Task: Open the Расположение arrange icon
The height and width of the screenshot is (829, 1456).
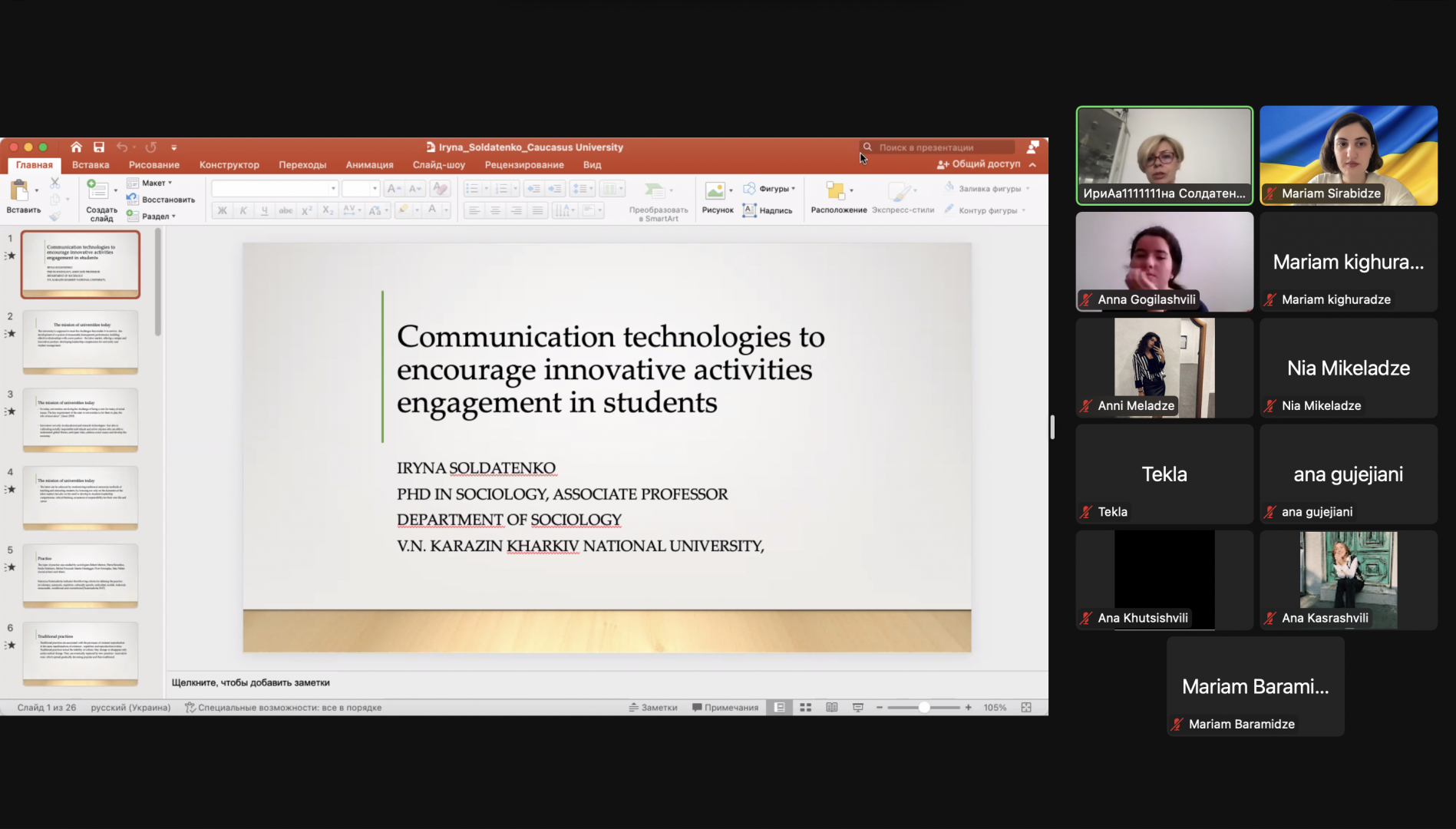Action: [x=835, y=190]
